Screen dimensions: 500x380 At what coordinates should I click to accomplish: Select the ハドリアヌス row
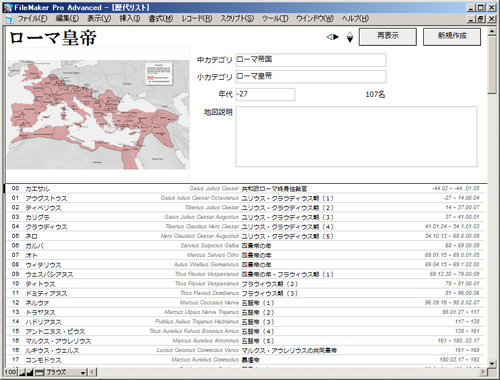point(246,322)
